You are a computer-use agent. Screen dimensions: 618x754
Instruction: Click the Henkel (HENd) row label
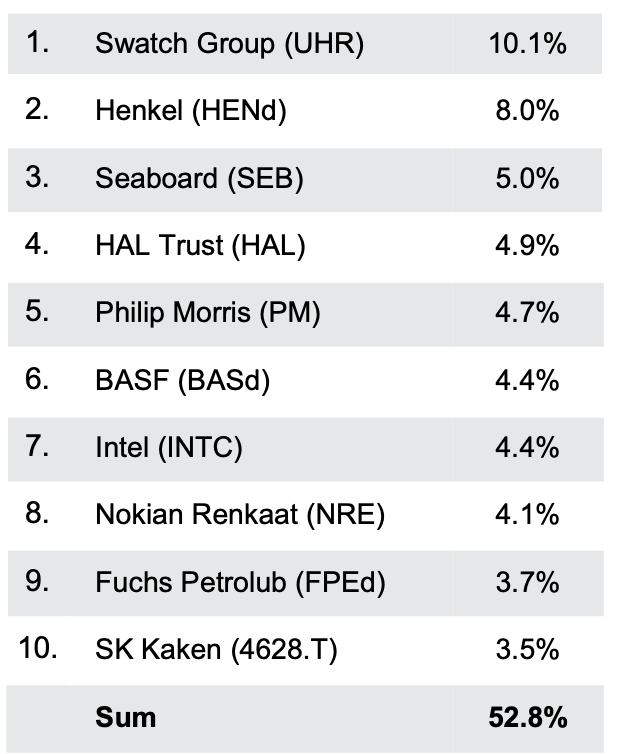tap(191, 111)
